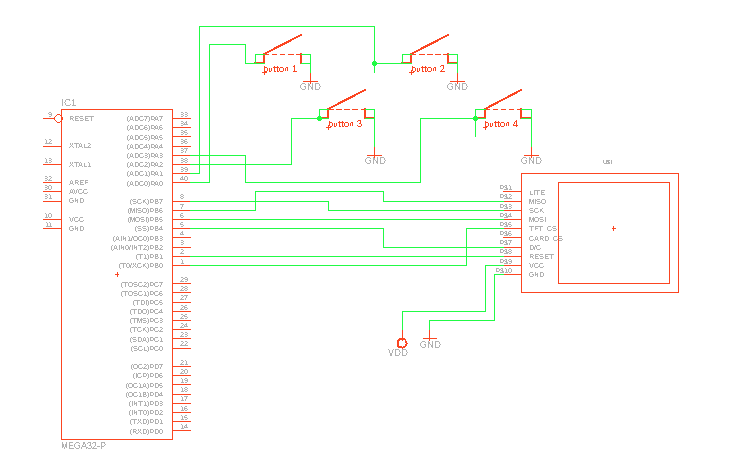Screen dimensions: 750x476
Task: Select the (SCK)PB7 pin label
Action: click(146, 202)
